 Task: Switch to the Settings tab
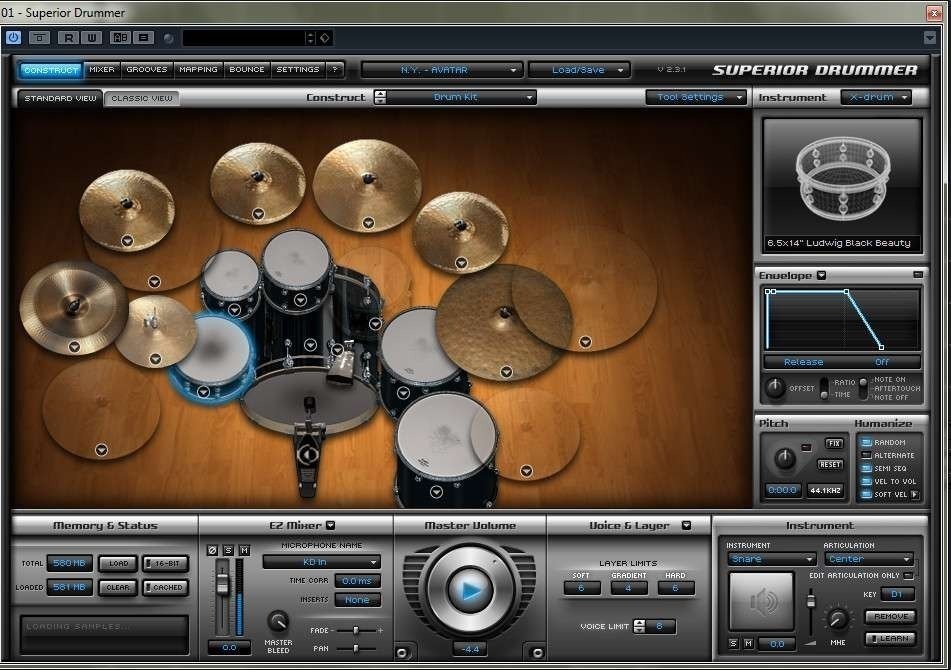[x=298, y=70]
